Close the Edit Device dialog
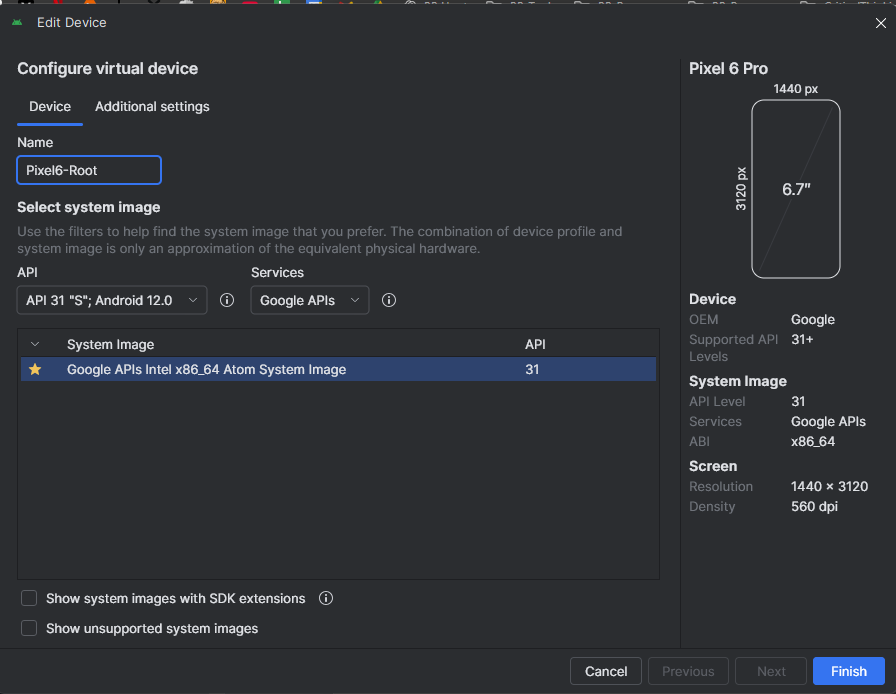Screen dimensions: 896x694 click(x=880, y=23)
